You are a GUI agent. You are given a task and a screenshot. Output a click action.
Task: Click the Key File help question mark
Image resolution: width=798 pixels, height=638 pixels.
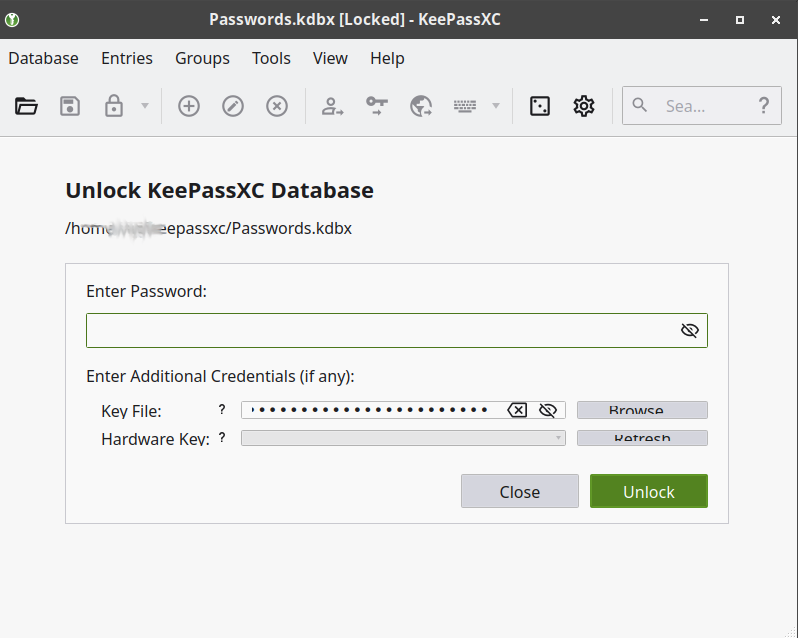point(222,409)
